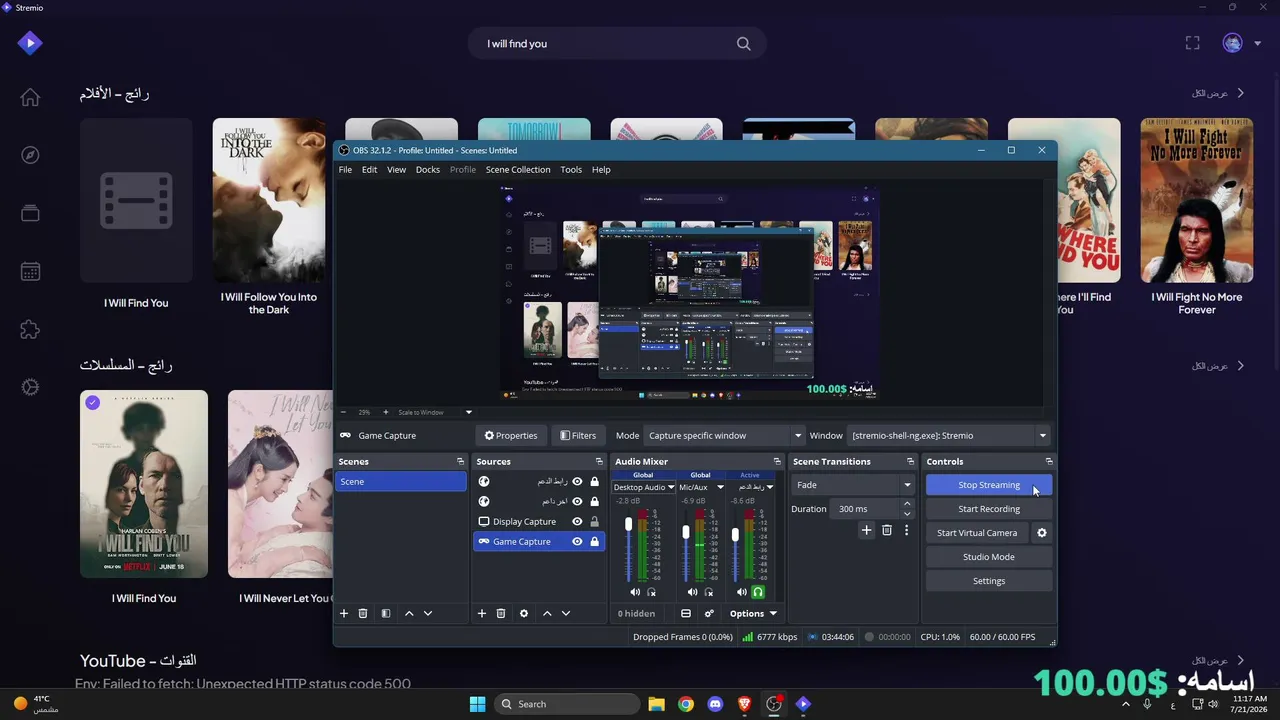Open the I Will Fight No More Forever poster
This screenshot has height=720, width=1280.
tap(1197, 200)
